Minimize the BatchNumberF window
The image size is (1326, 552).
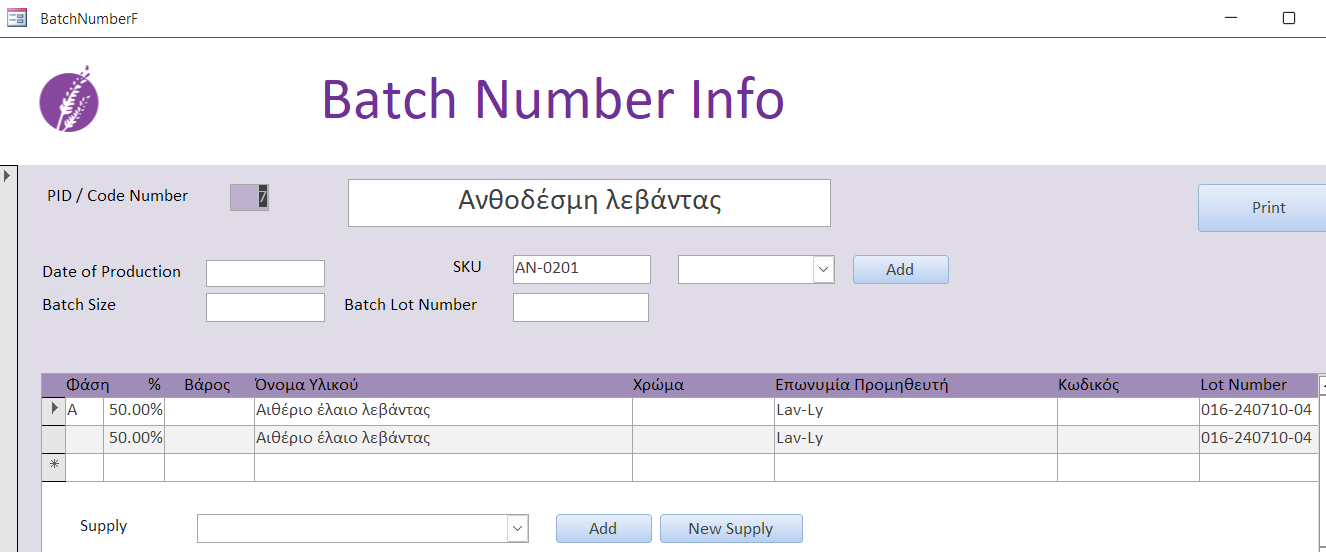click(1233, 18)
